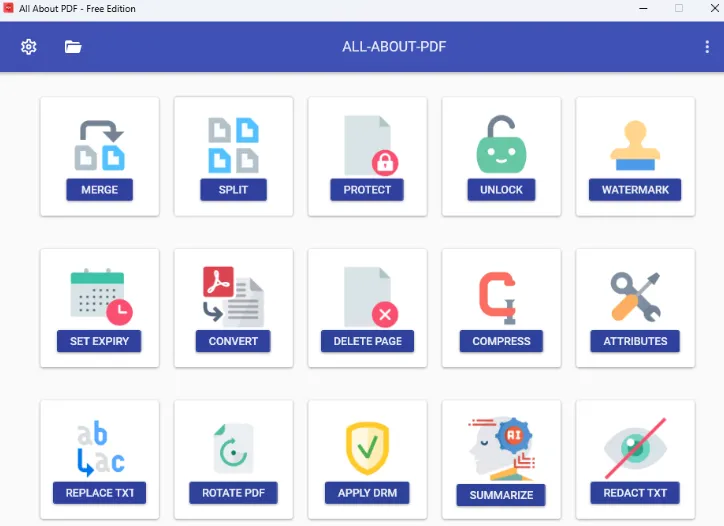Click the ROTATE PDF button
Viewport: 724px width, 526px height.
(x=234, y=493)
